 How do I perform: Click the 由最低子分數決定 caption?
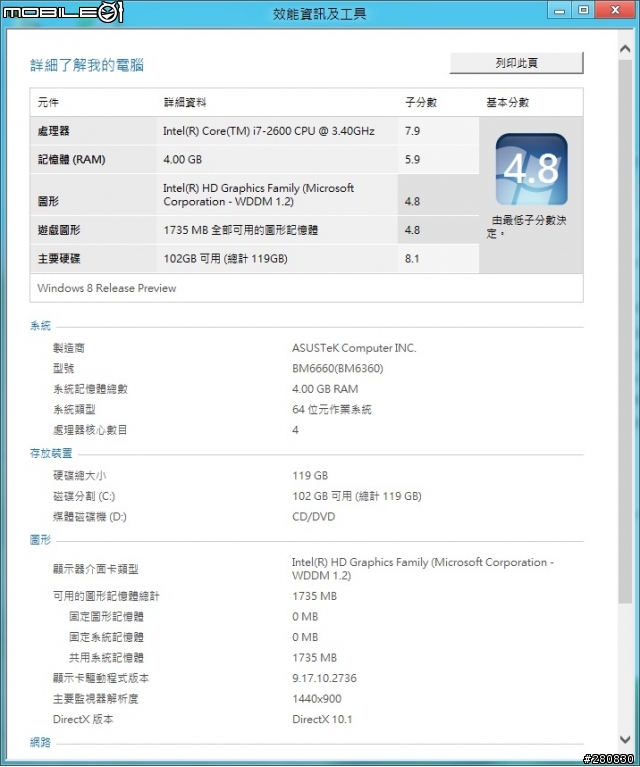526,226
